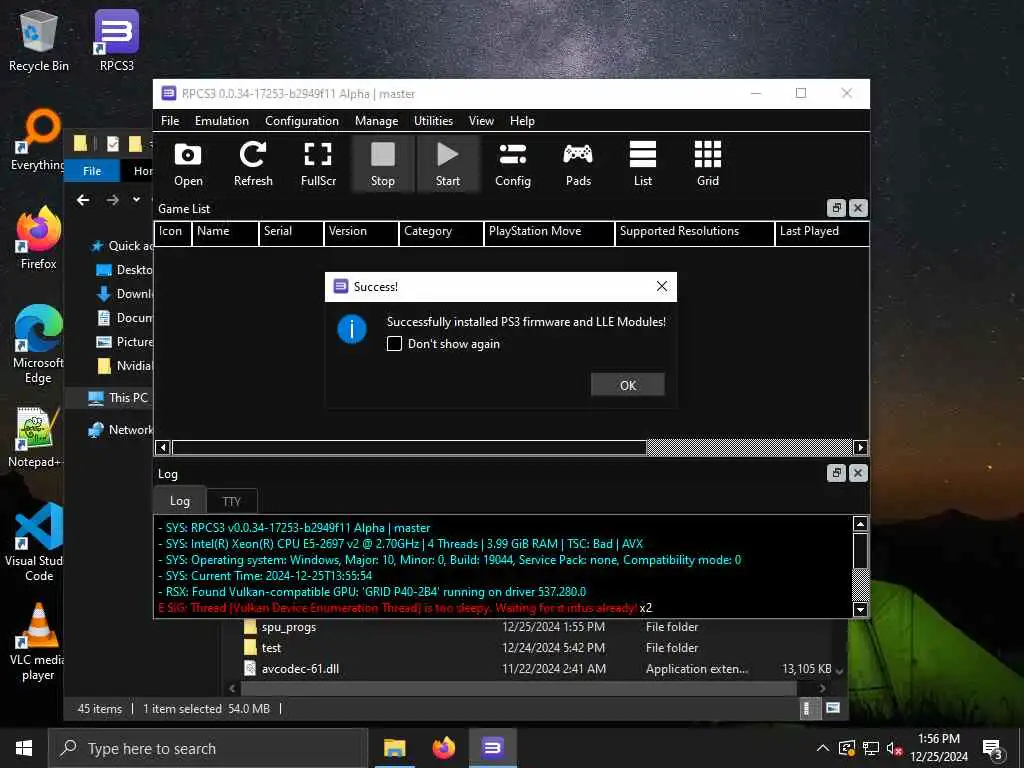Open the File menu in RPCS3
Viewport: 1024px width, 768px height.
170,121
